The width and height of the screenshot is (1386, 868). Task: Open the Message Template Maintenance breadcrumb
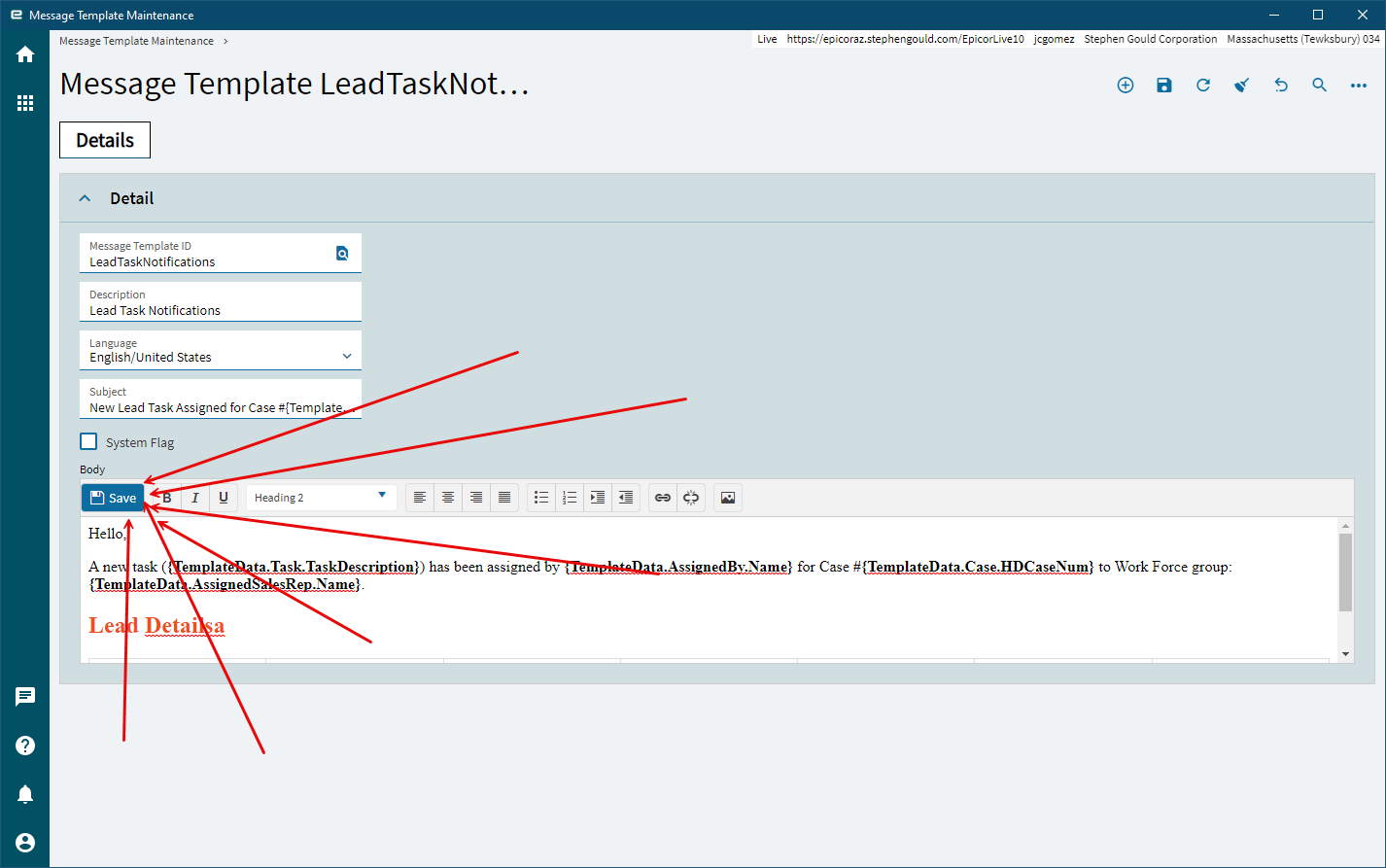click(135, 40)
